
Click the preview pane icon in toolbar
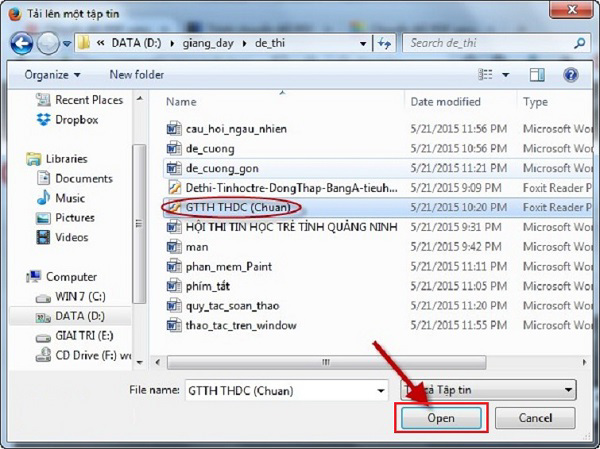538,74
